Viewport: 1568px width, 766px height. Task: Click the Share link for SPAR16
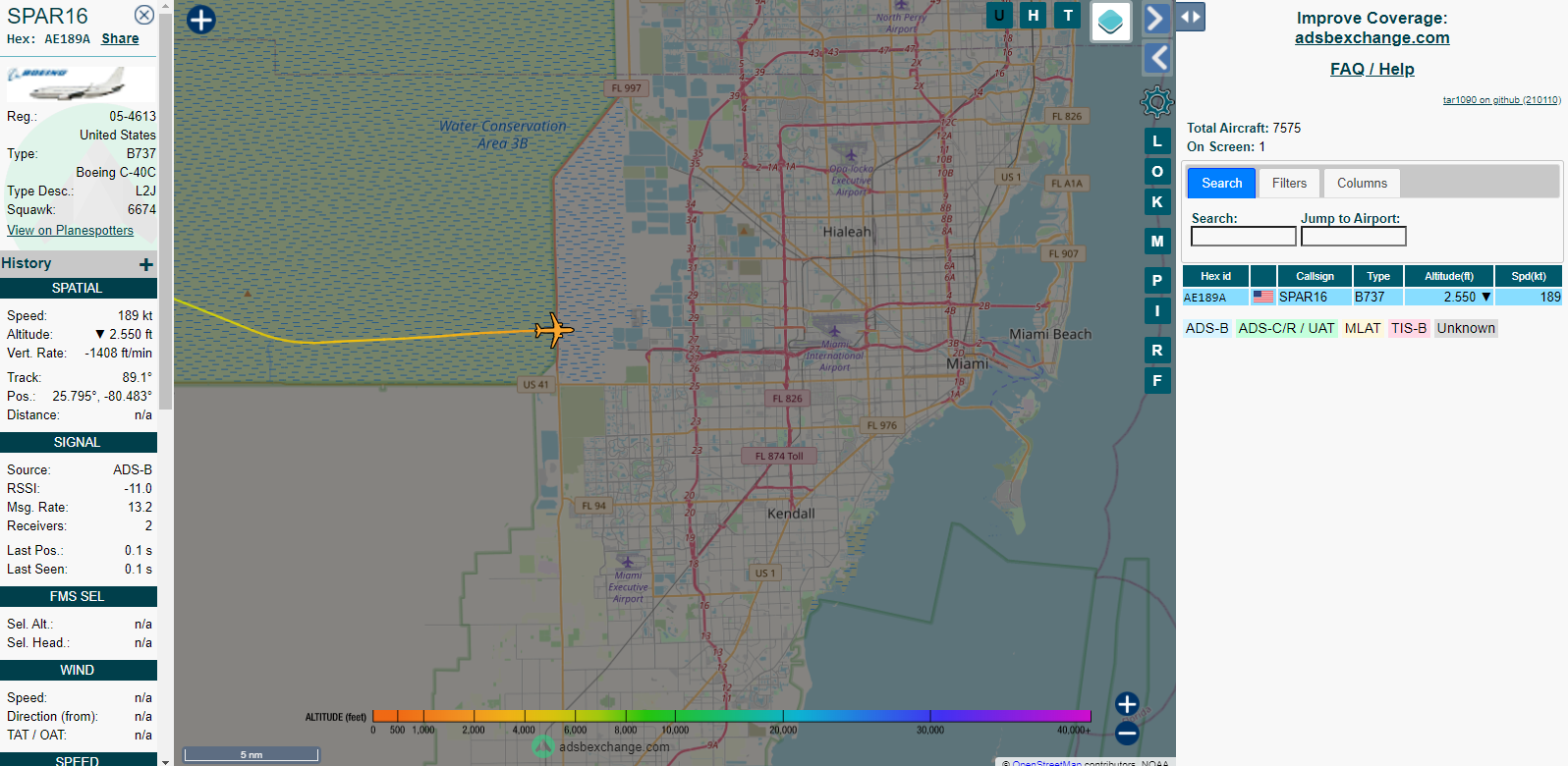coord(120,38)
